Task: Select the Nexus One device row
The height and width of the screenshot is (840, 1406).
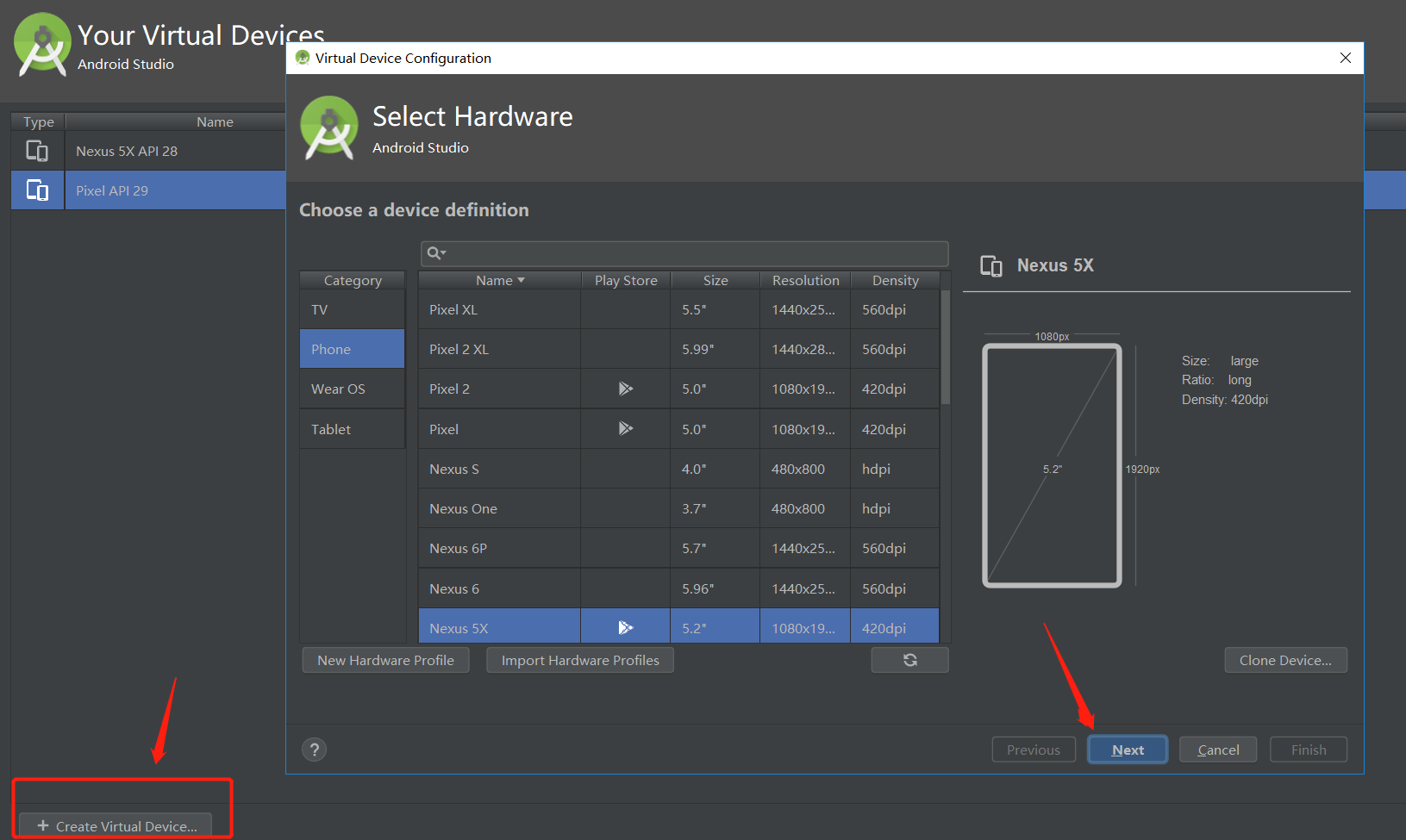Action: pos(678,508)
